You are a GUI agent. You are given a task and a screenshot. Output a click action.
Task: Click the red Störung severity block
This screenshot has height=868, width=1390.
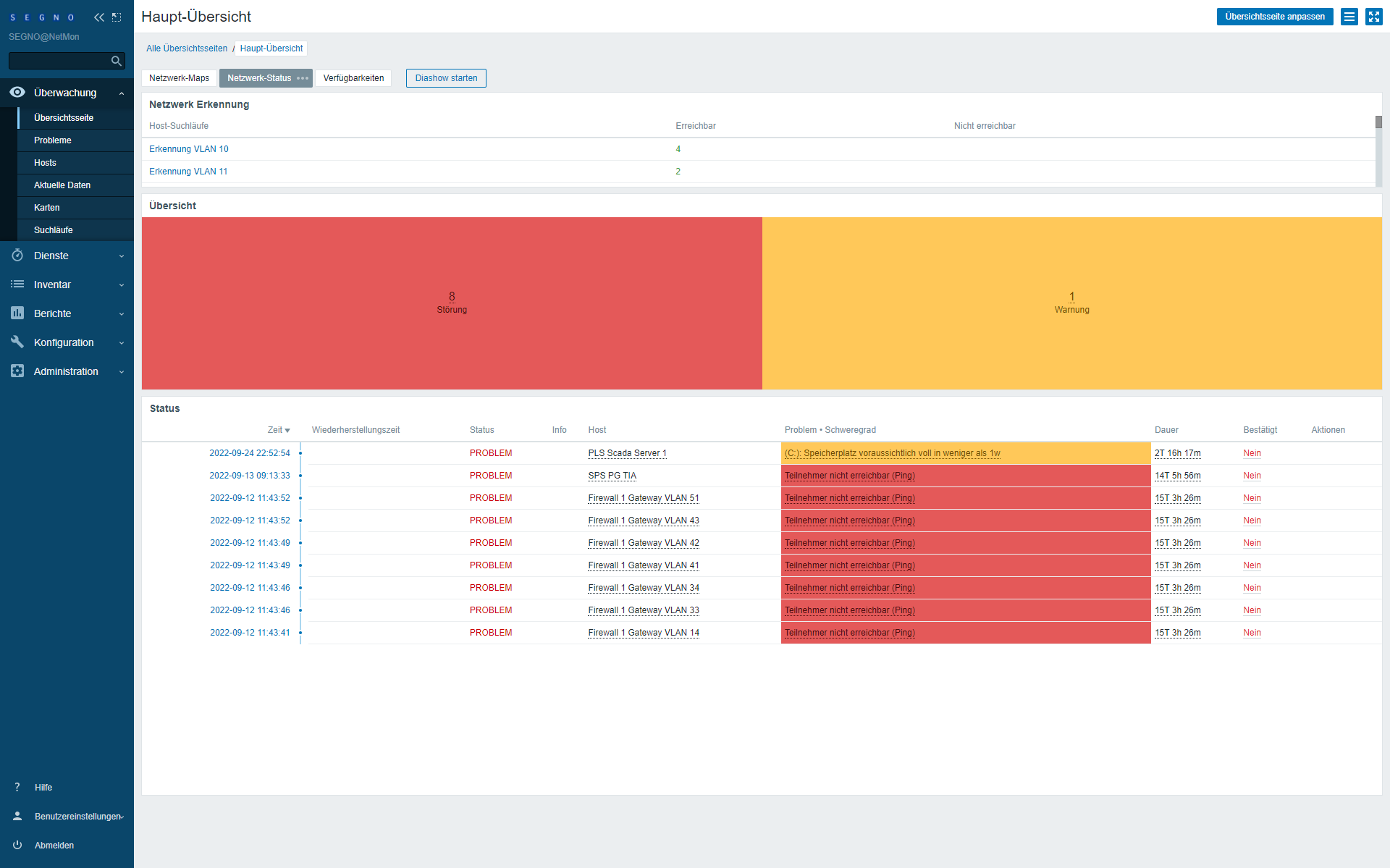click(452, 303)
